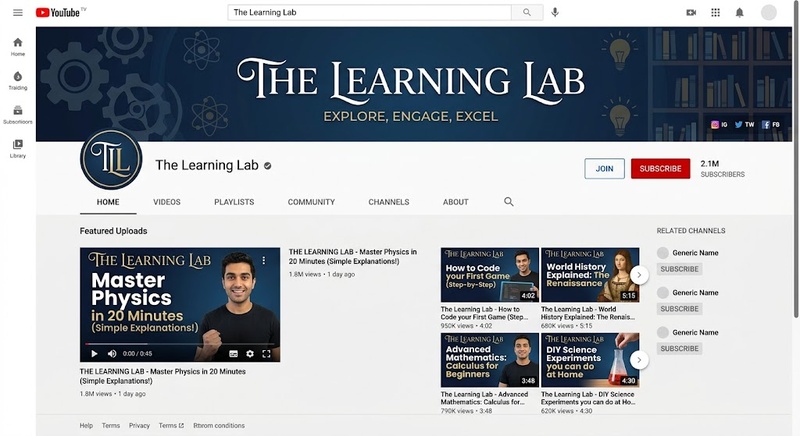Subscribe to the second Generic Name channel

[679, 309]
